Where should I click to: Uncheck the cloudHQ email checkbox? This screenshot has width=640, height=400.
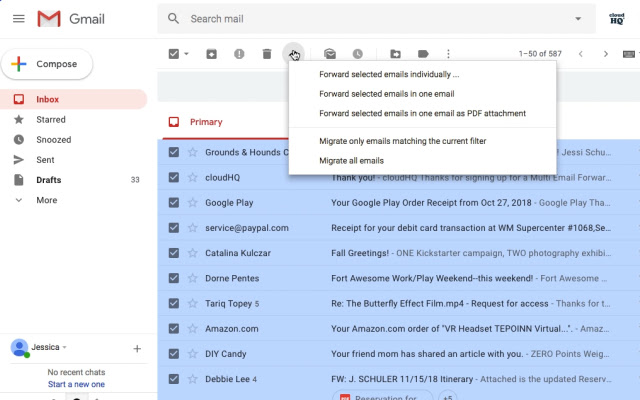point(174,177)
